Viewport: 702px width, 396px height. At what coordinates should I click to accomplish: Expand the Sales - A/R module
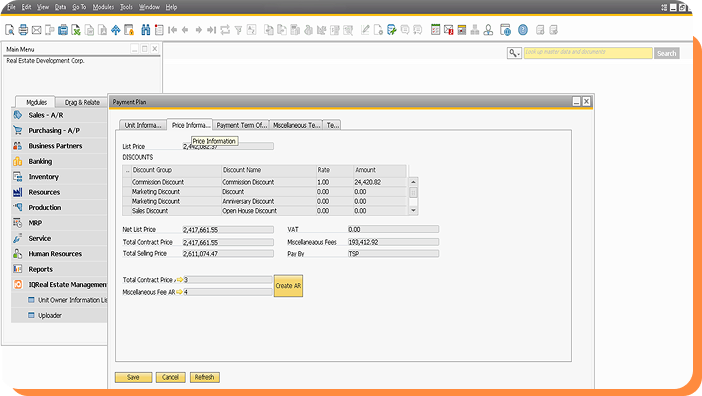coord(59,115)
